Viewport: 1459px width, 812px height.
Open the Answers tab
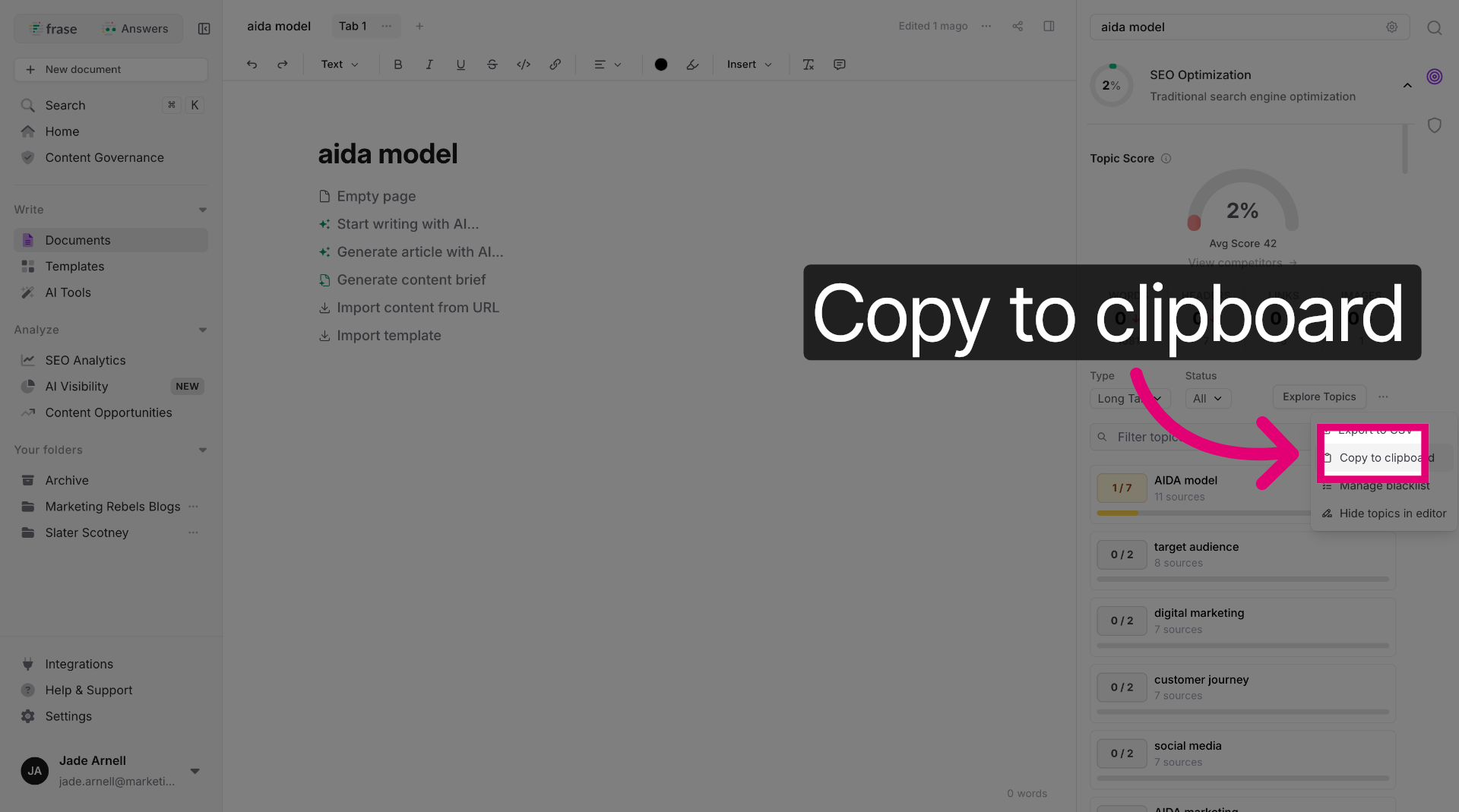pyautogui.click(x=136, y=29)
